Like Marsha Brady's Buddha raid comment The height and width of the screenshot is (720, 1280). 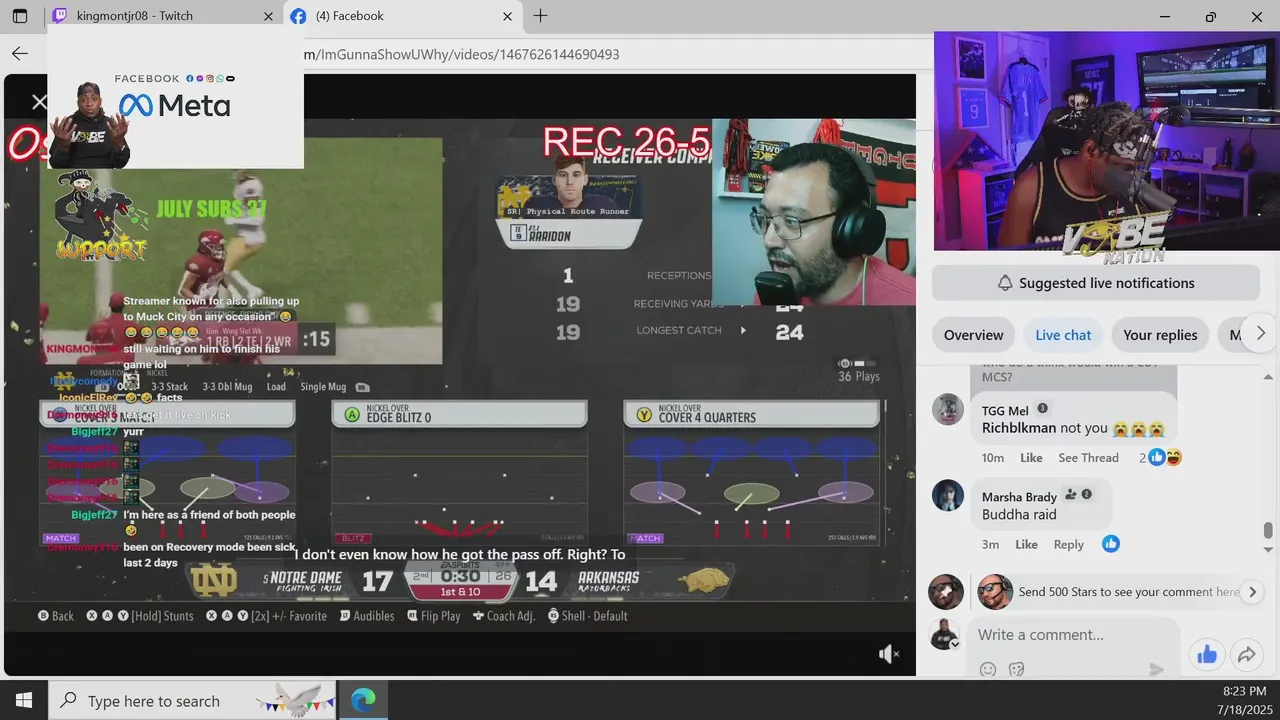click(x=1026, y=545)
